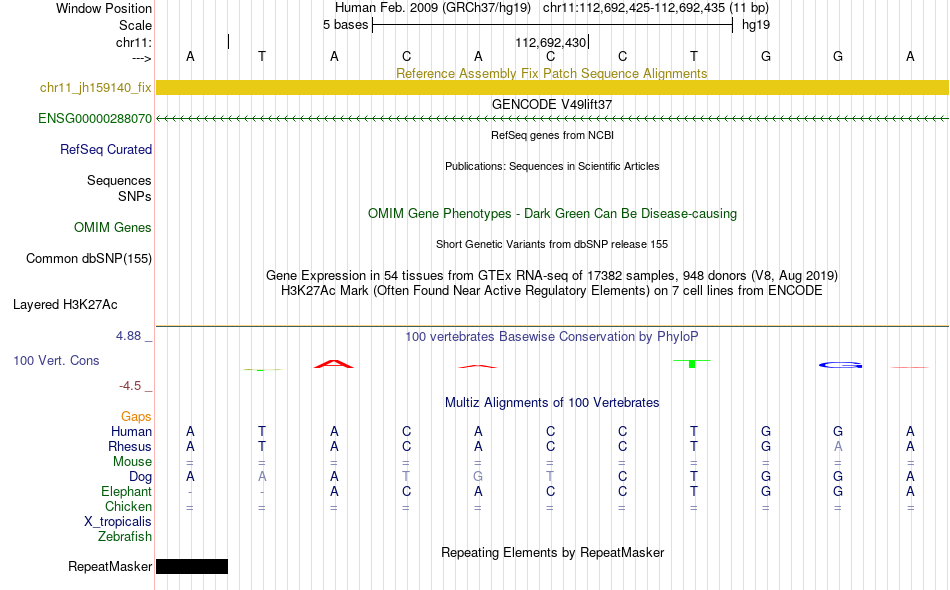Open the 100 Vert. Cons label
Image resolution: width=950 pixels, height=590 pixels.
[56, 360]
